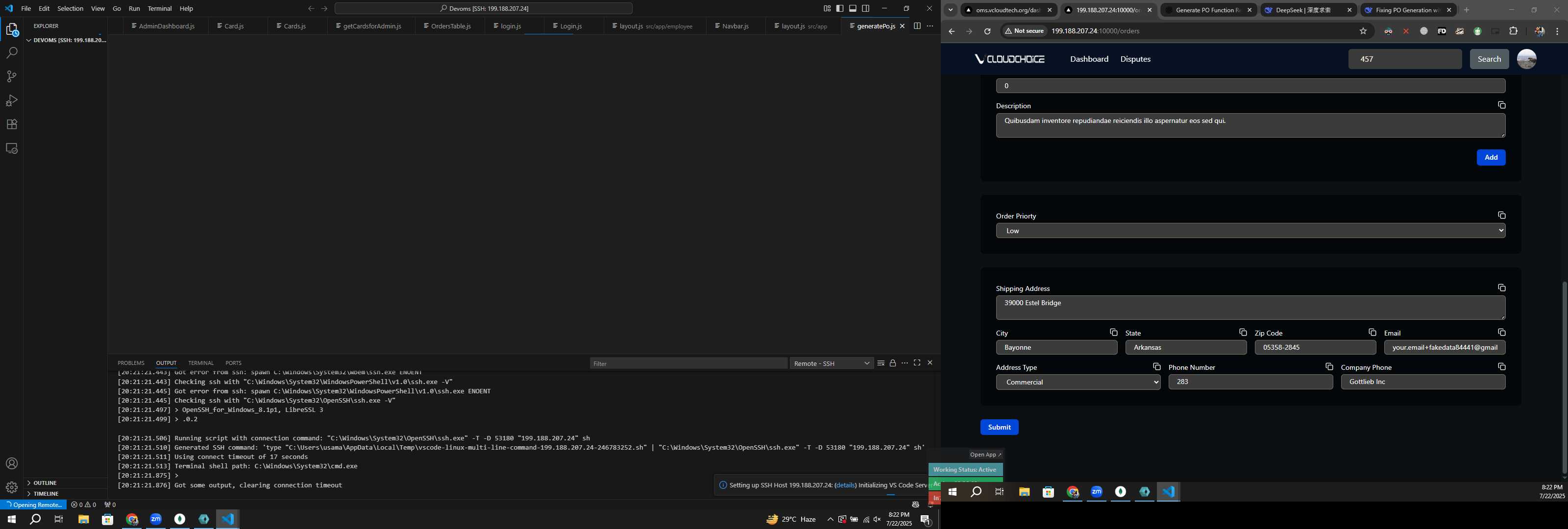Copy the Shipping Address value
1568x529 pixels.
(x=1501, y=288)
